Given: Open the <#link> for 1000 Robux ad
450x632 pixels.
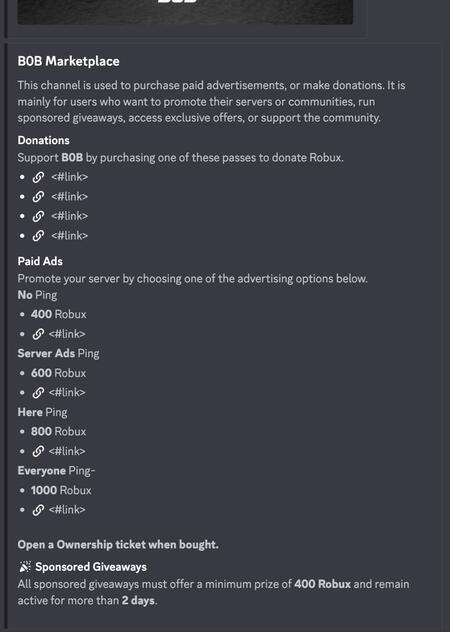Looking at the screenshot, I should coord(67,510).
